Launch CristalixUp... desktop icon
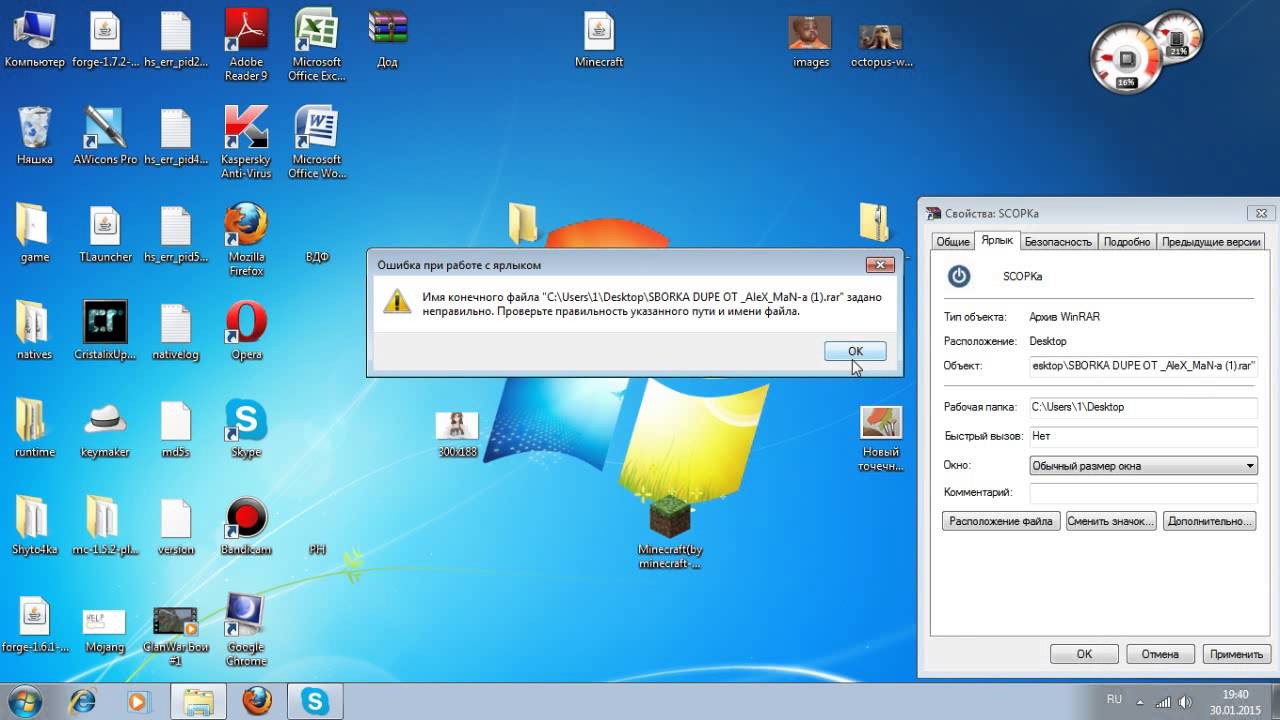 click(x=105, y=331)
